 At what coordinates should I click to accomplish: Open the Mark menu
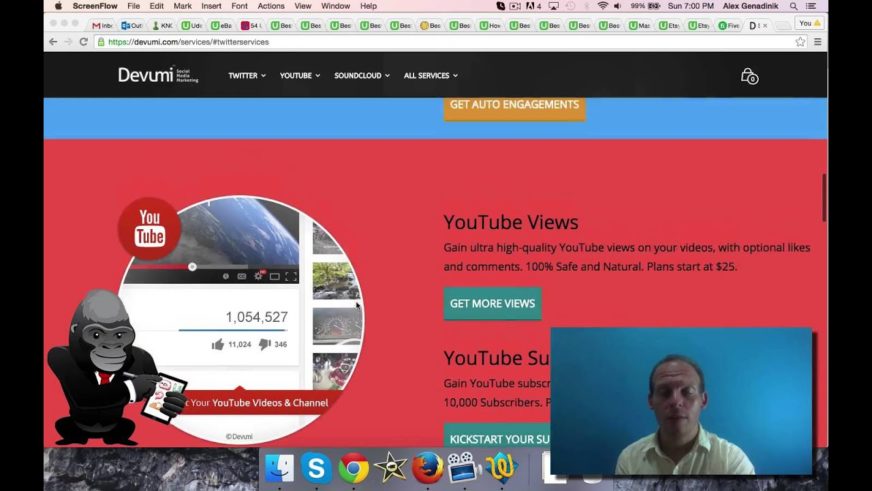(x=182, y=6)
